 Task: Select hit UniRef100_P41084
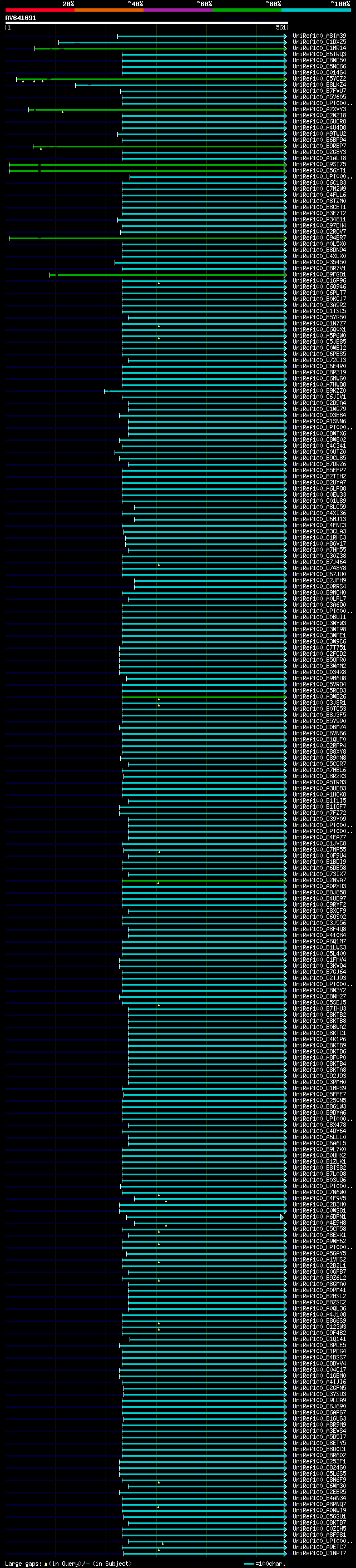point(319,936)
